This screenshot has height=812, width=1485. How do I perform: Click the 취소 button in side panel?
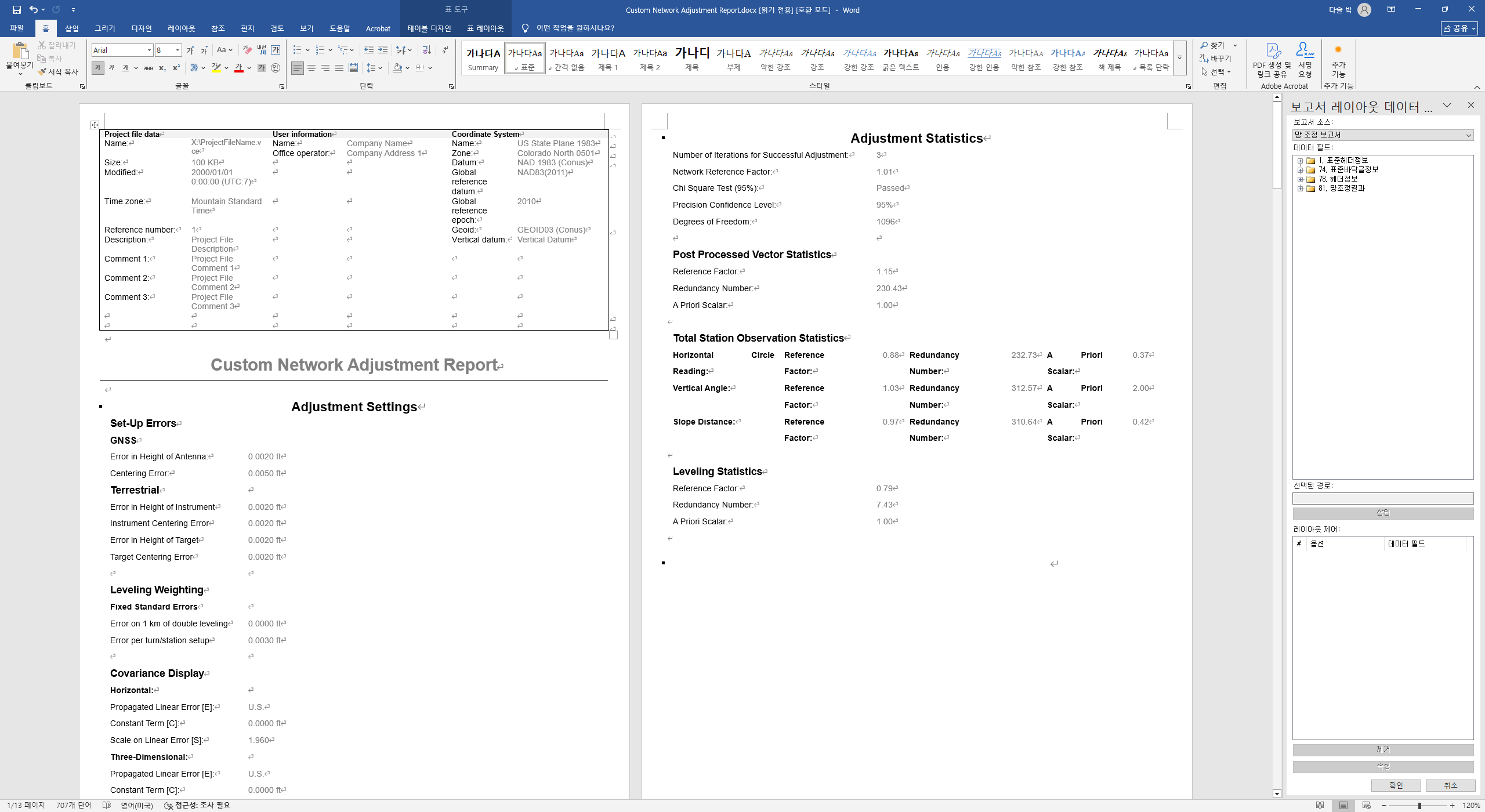point(1450,785)
